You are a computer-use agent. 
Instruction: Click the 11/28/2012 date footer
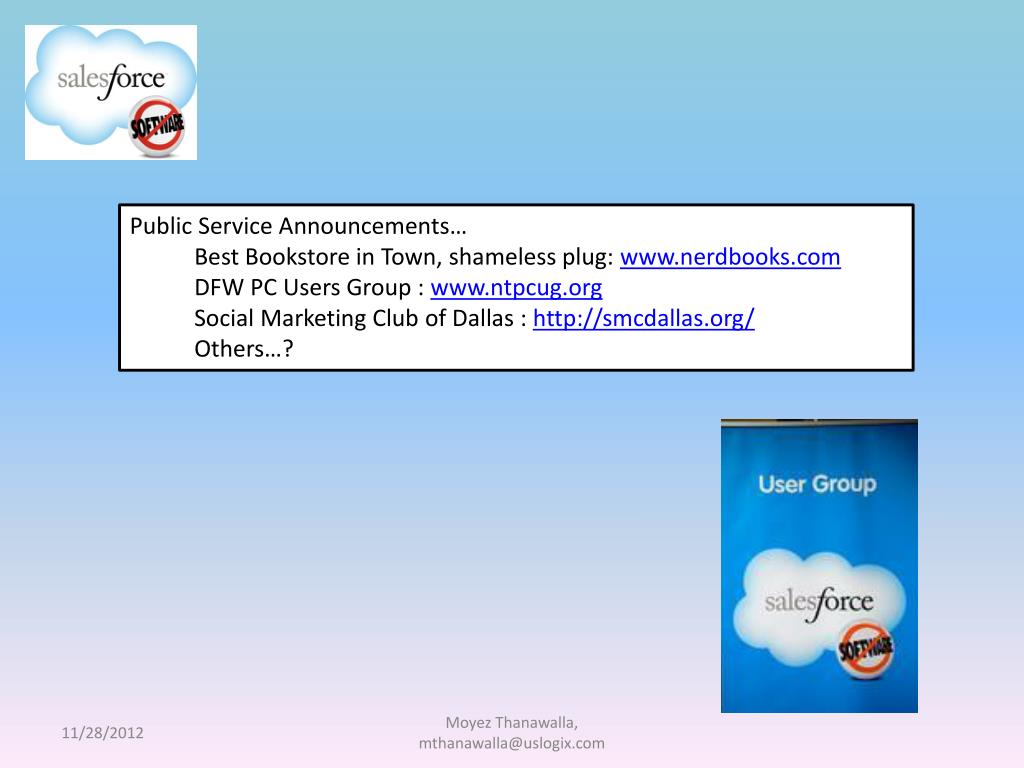[103, 733]
